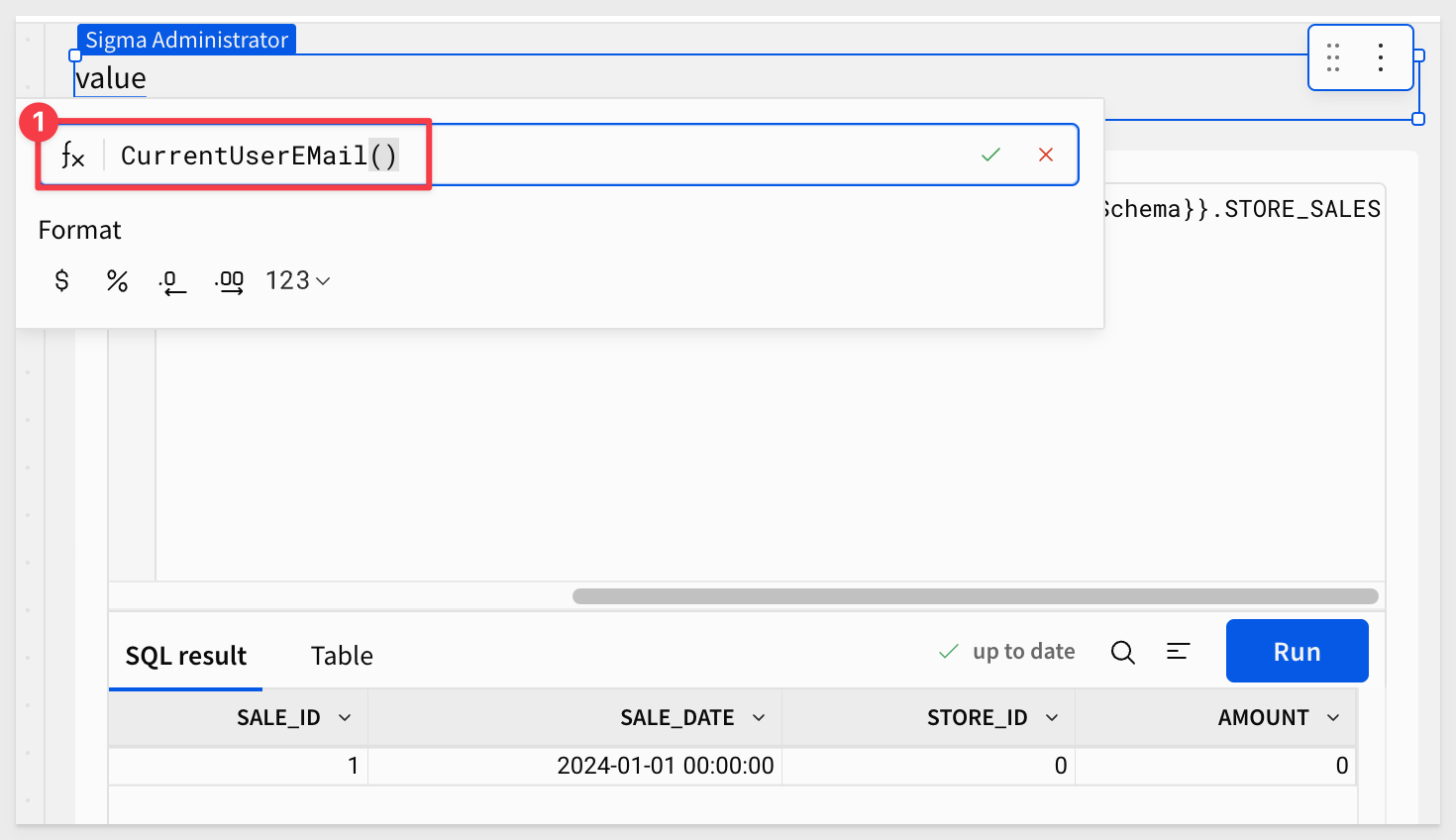Apply currency dollar format

(x=61, y=281)
